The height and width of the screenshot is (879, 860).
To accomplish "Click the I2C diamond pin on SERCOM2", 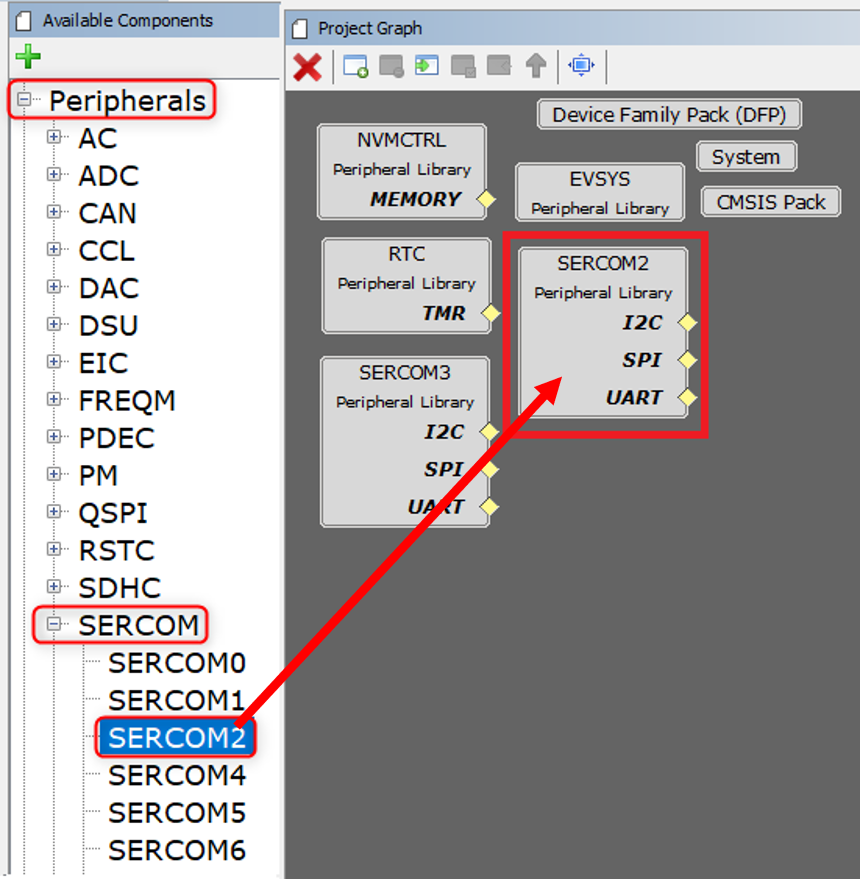I will (687, 323).
